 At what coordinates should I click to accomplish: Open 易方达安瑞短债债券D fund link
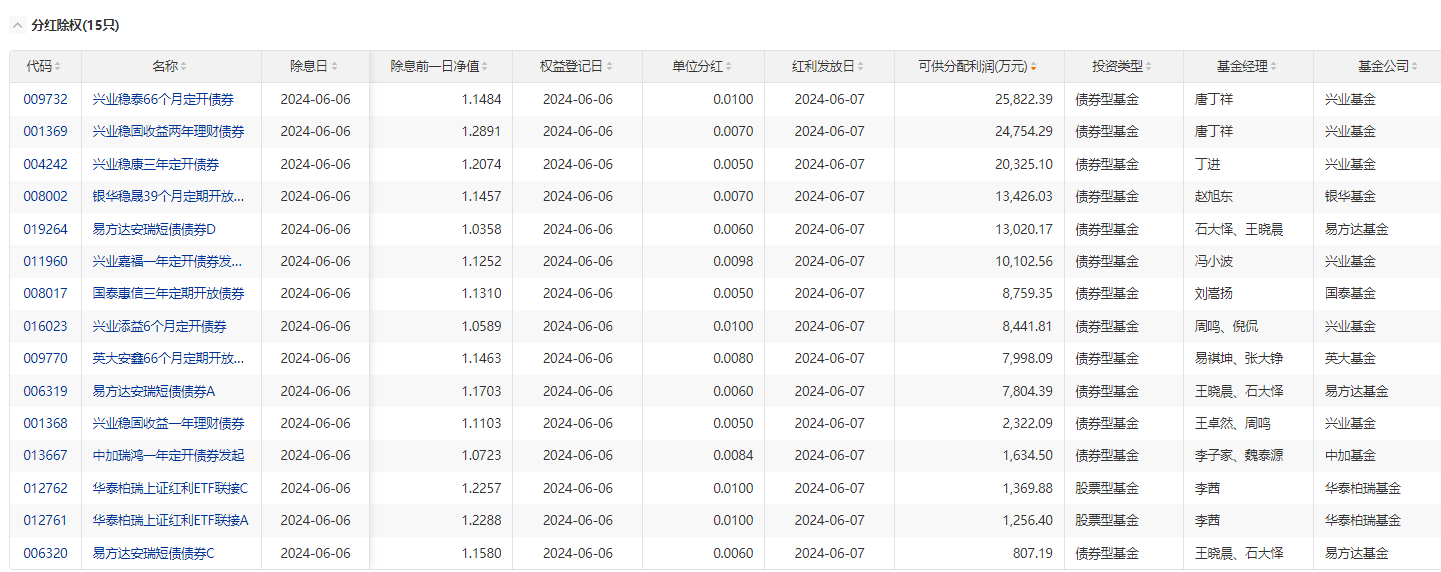point(154,229)
